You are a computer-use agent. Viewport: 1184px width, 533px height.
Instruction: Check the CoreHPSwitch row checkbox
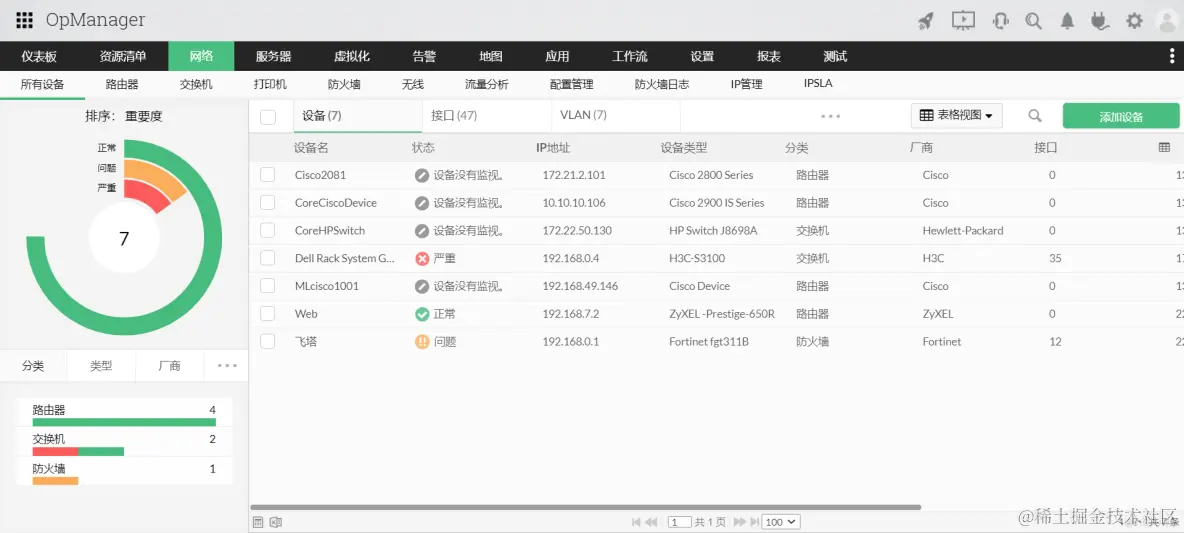pos(267,231)
